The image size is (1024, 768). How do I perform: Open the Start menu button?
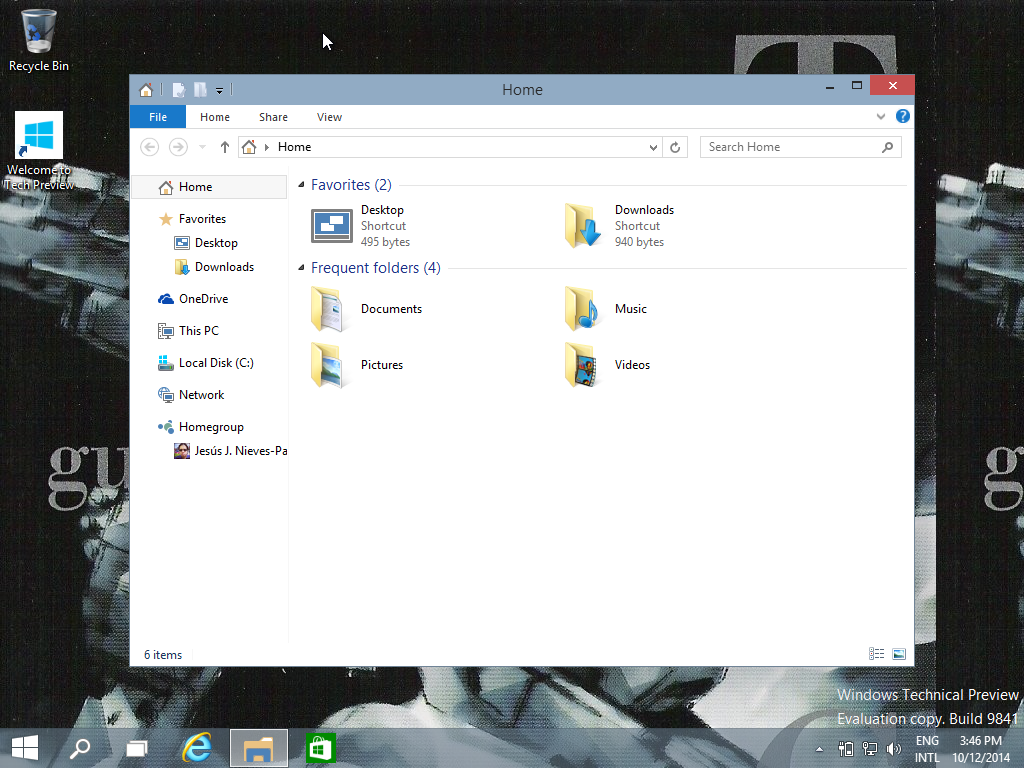pyautogui.click(x=25, y=748)
